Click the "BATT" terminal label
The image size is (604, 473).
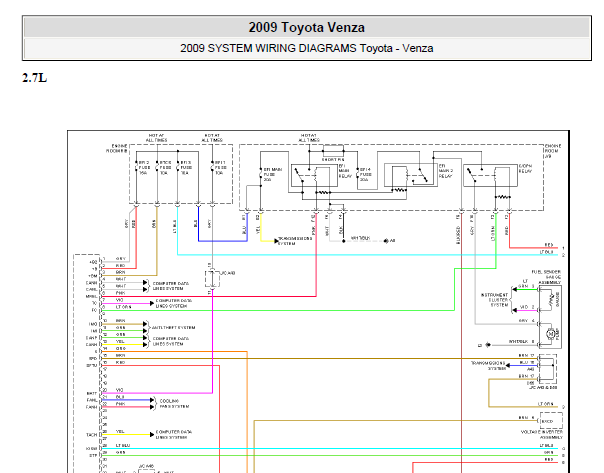pyautogui.click(x=92, y=394)
